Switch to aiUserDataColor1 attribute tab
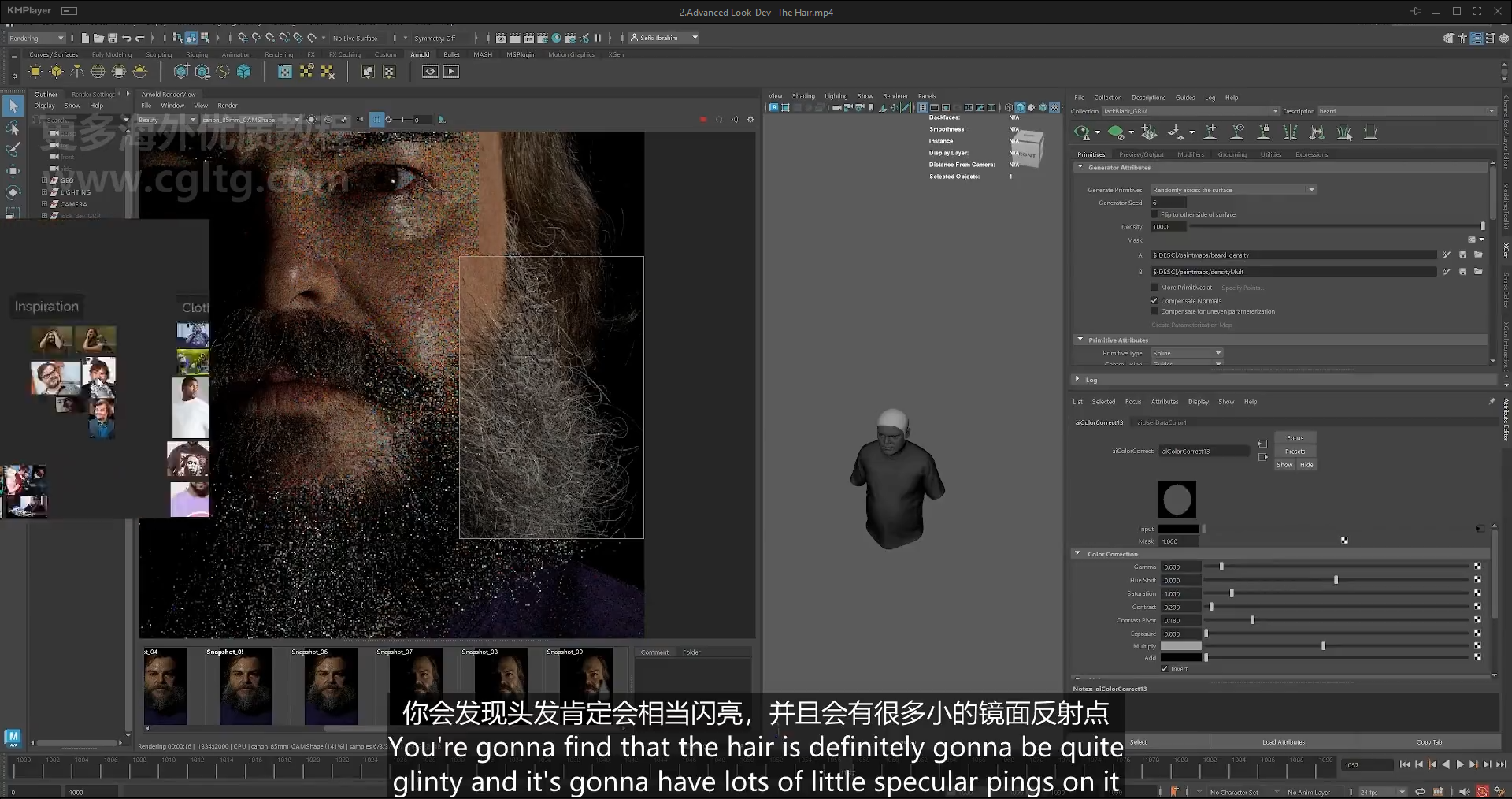 pyautogui.click(x=1162, y=422)
